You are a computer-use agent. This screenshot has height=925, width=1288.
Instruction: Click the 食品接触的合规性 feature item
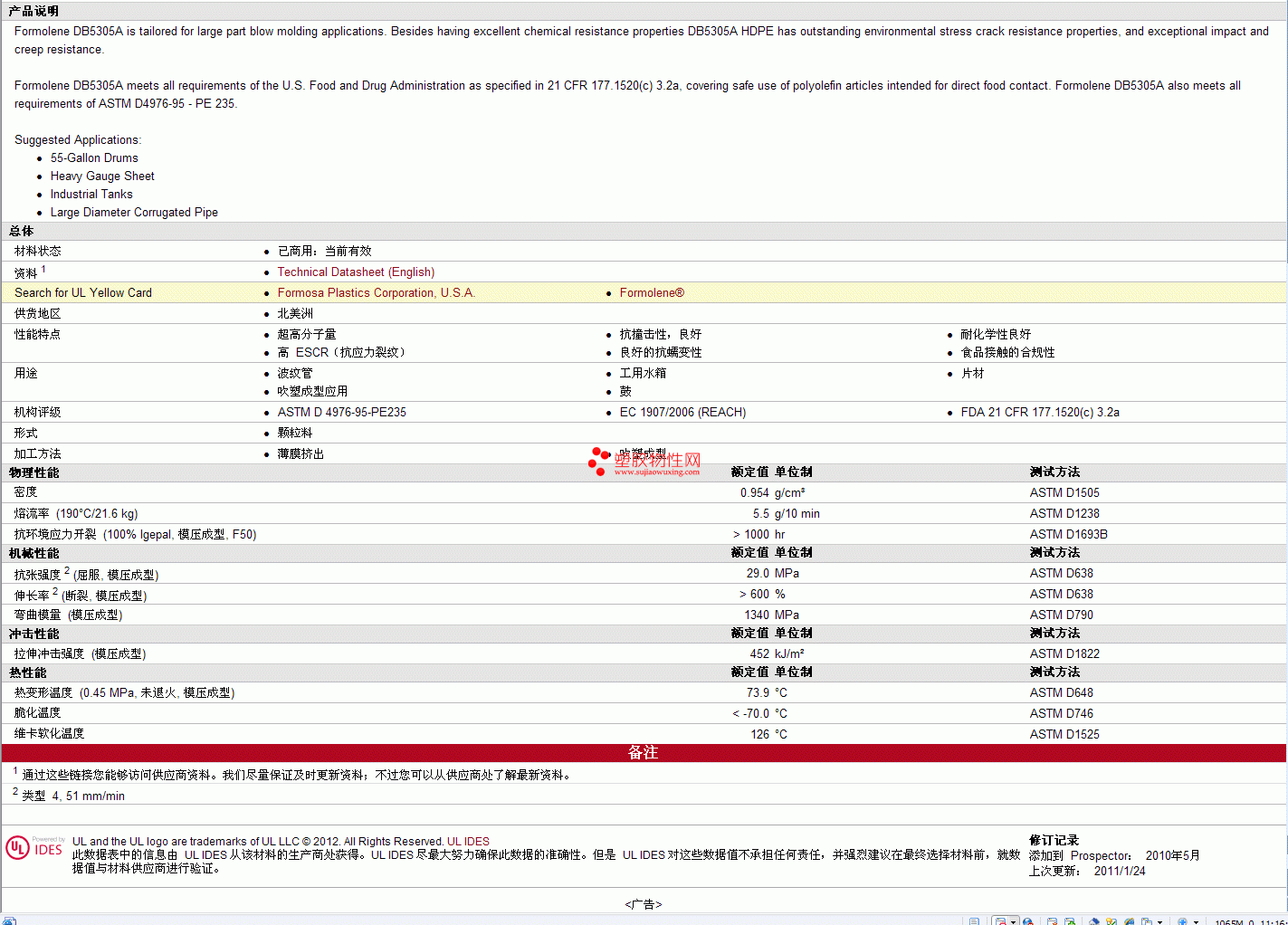[1007, 353]
